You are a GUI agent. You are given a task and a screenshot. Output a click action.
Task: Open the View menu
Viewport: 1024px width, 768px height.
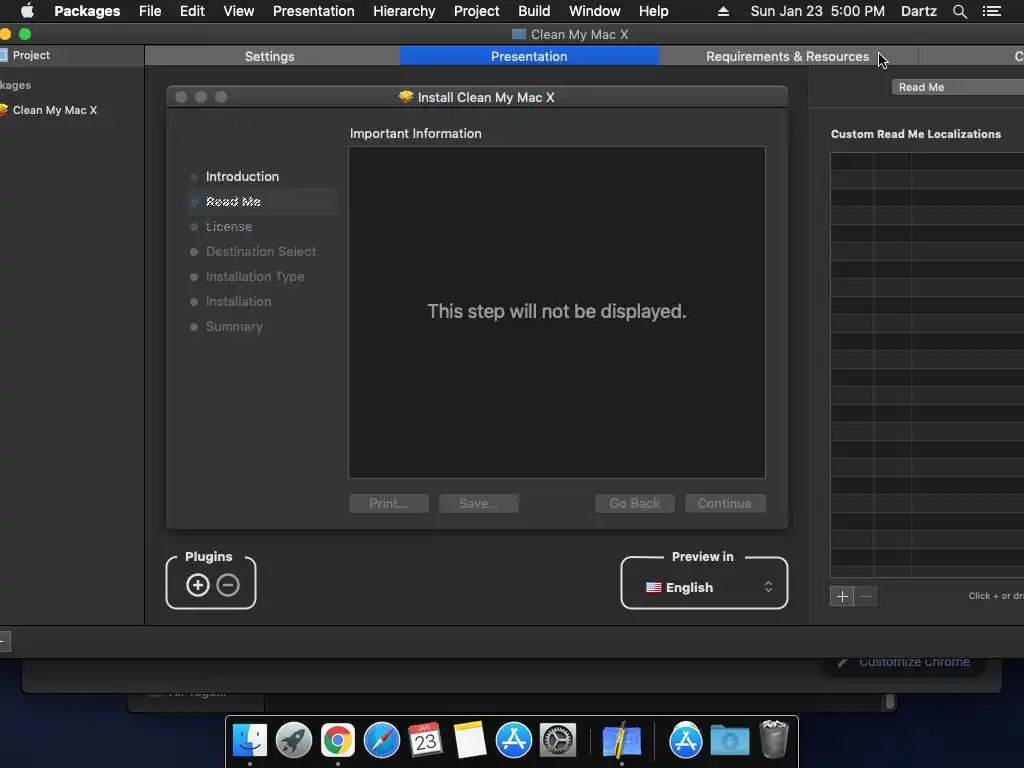pos(238,11)
